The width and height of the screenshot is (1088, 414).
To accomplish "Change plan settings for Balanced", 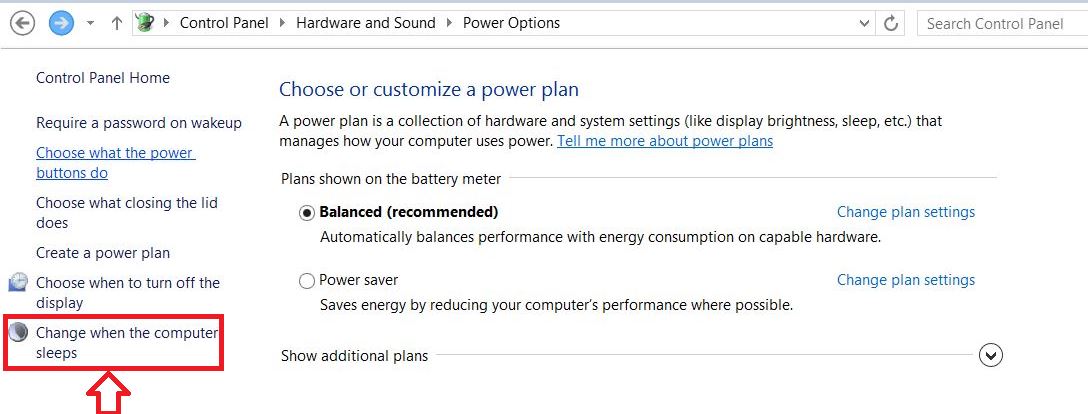I will [x=905, y=212].
